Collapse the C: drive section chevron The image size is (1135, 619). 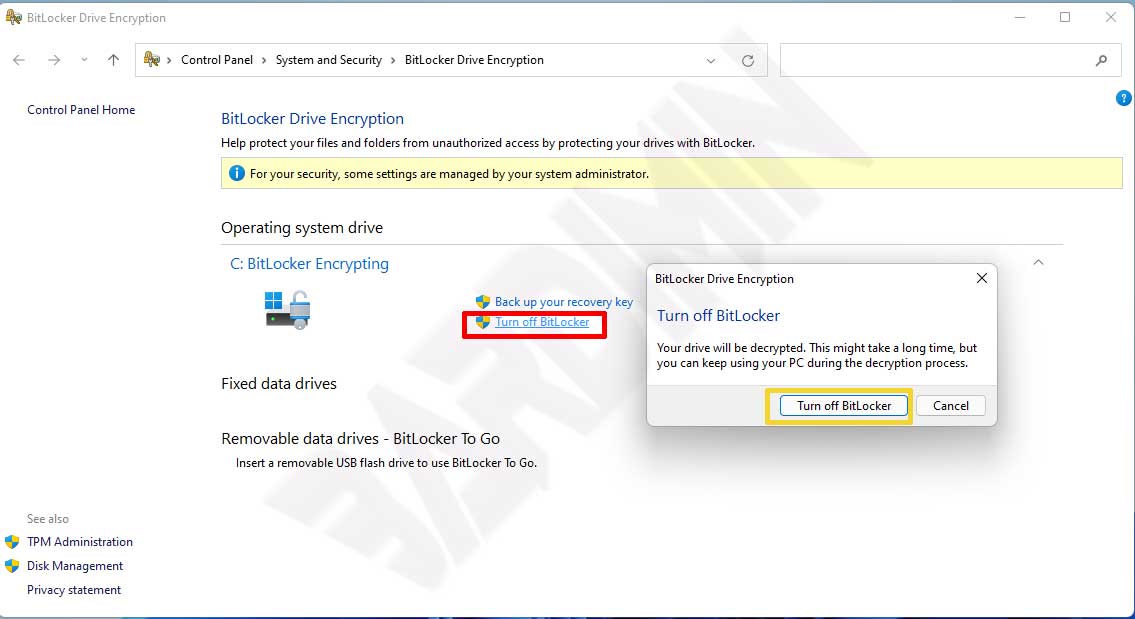pos(1038,262)
